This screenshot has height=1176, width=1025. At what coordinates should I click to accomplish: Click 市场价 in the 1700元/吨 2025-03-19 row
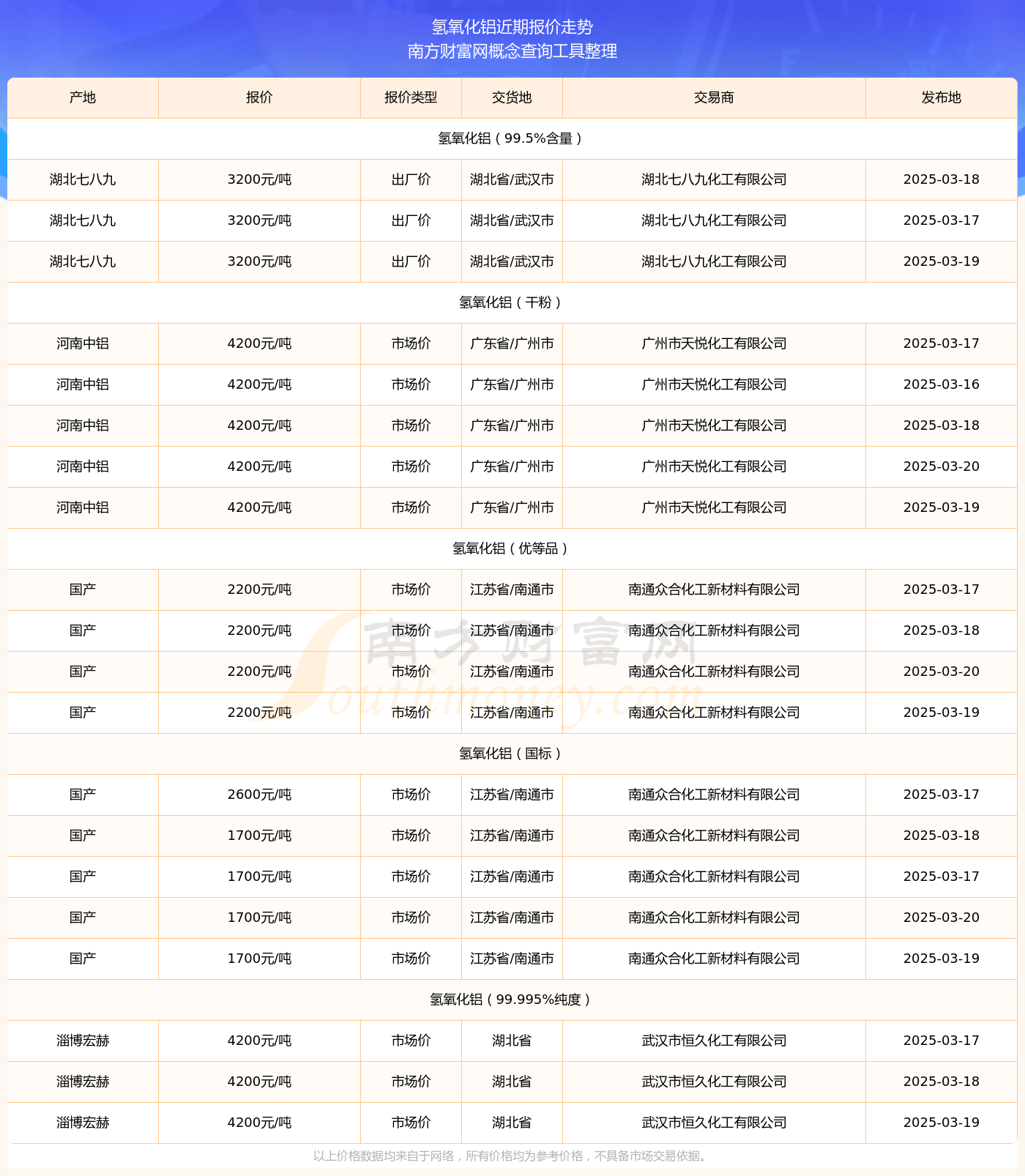pyautogui.click(x=411, y=959)
